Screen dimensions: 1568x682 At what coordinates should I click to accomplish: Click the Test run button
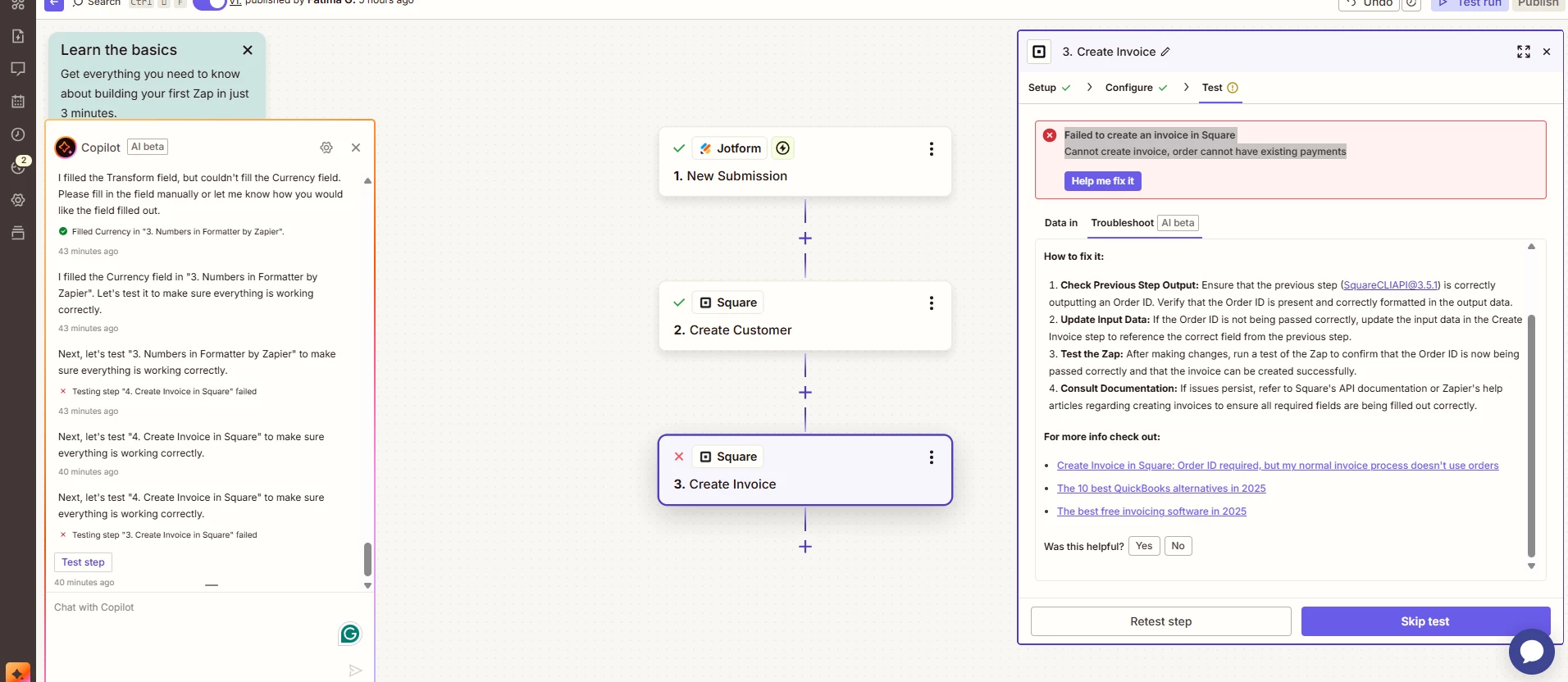click(x=1470, y=4)
